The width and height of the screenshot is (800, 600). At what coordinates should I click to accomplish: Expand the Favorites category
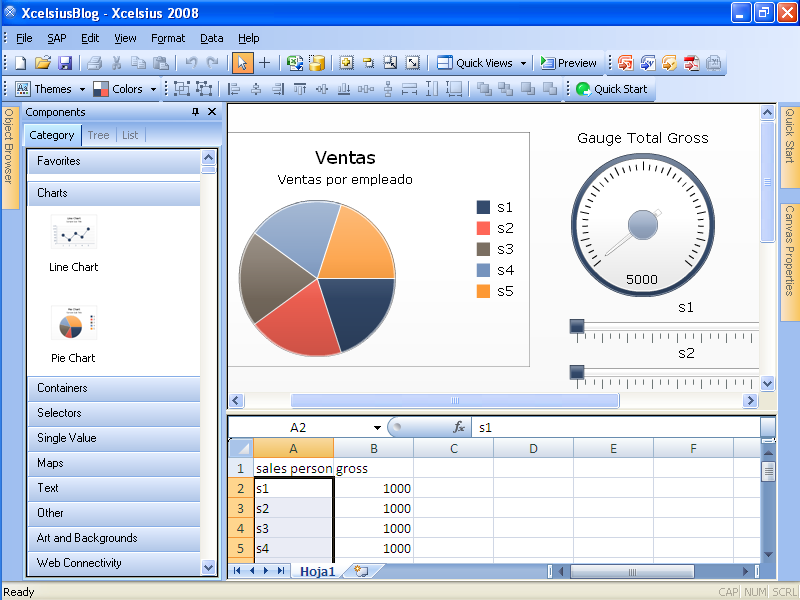pos(114,161)
